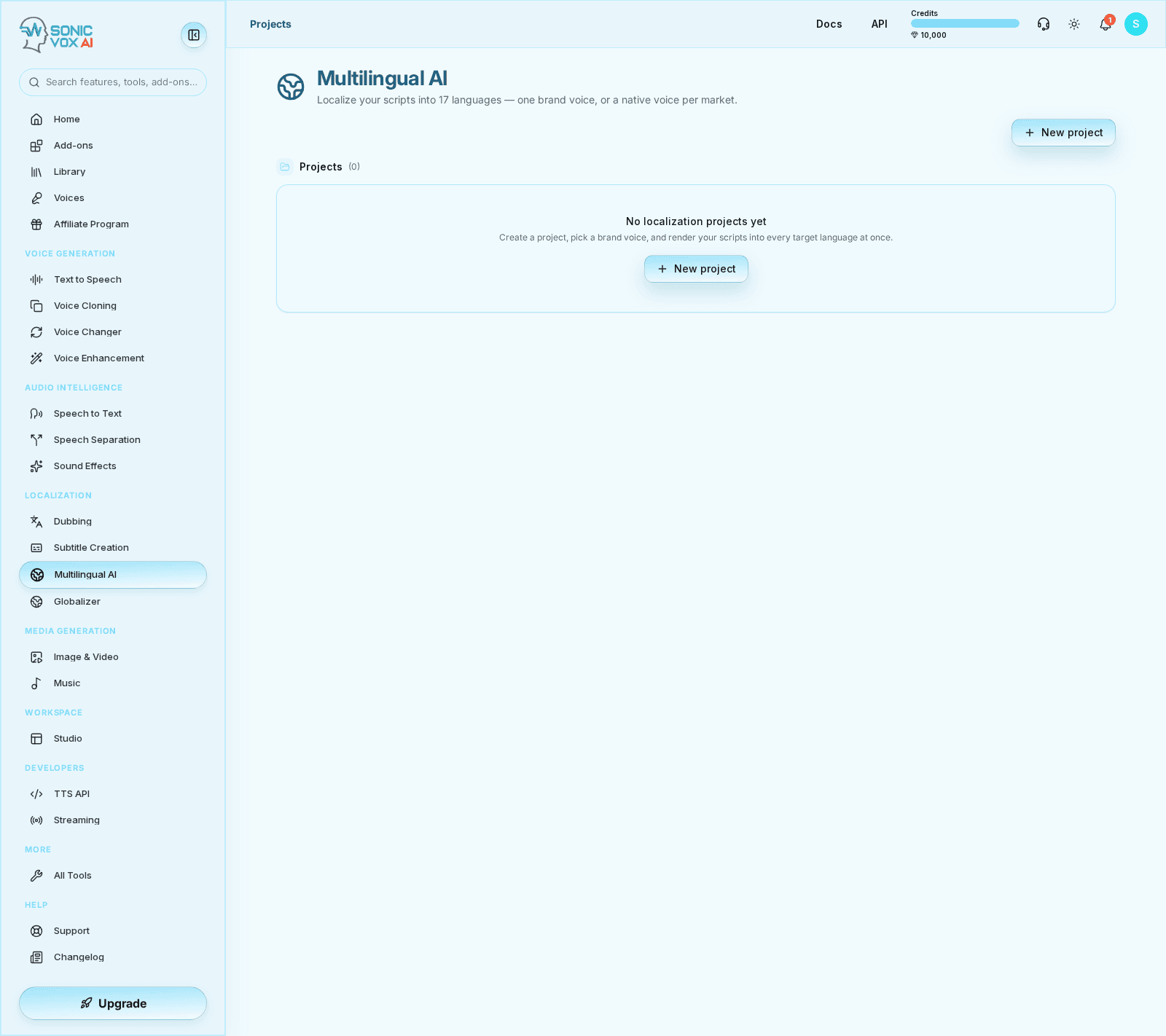Click the Text to Speech waveform icon
The image size is (1166, 1036).
click(36, 280)
